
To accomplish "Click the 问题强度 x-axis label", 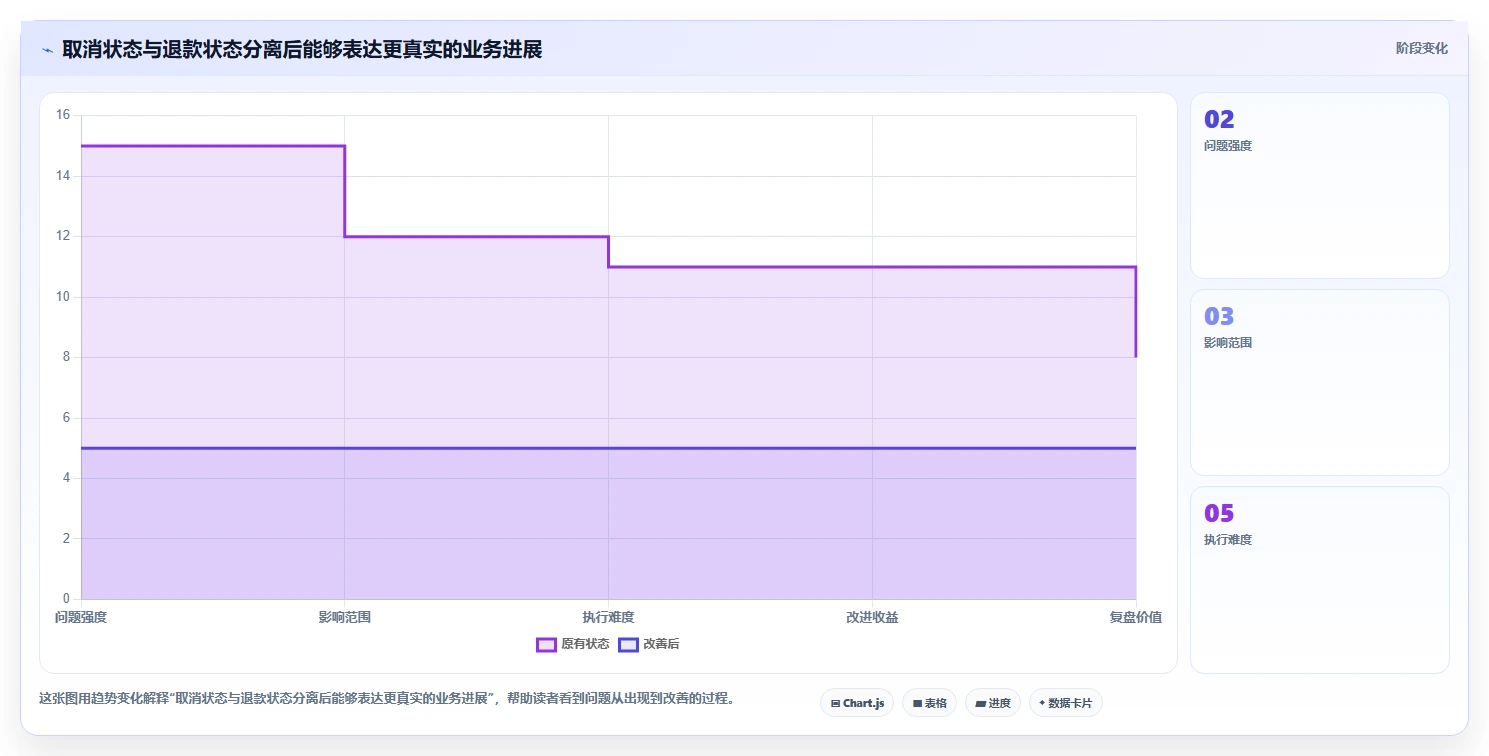I will click(81, 617).
